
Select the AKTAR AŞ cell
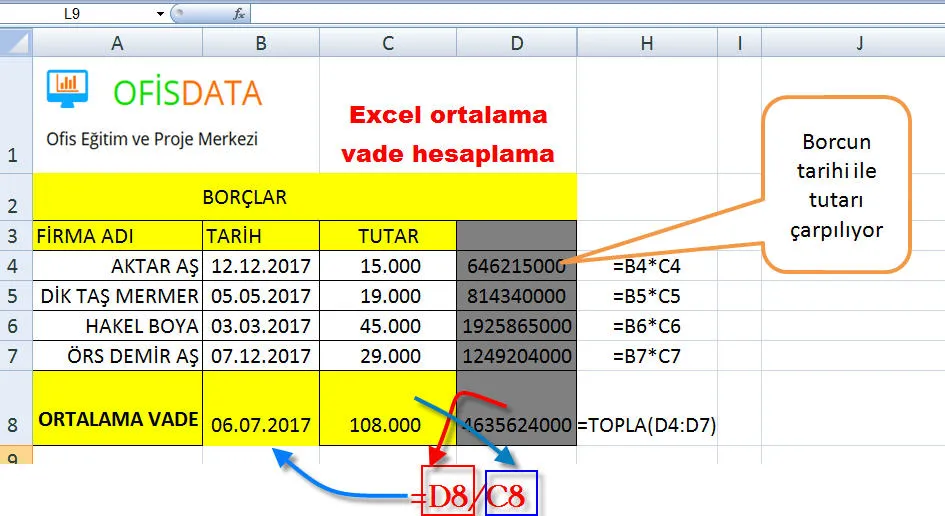pos(118,267)
